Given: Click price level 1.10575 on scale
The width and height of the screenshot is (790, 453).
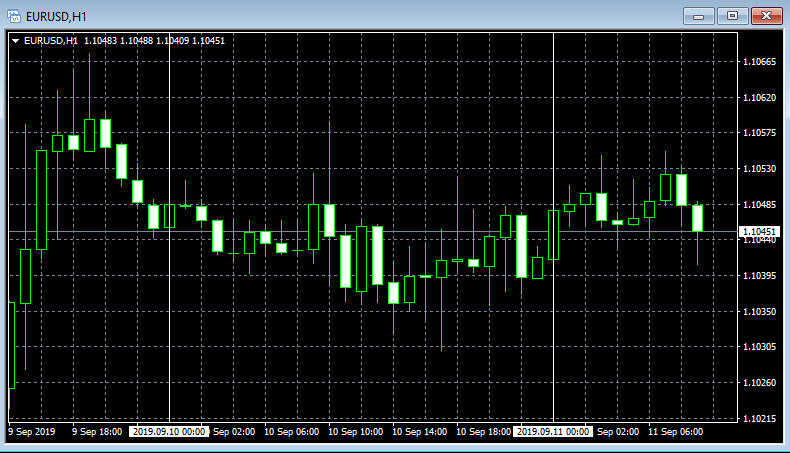Looking at the screenshot, I should tap(759, 133).
